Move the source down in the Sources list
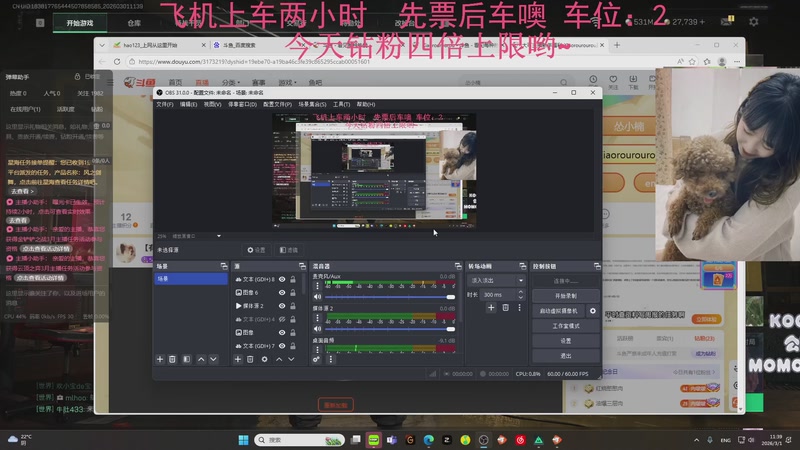 (x=291, y=359)
